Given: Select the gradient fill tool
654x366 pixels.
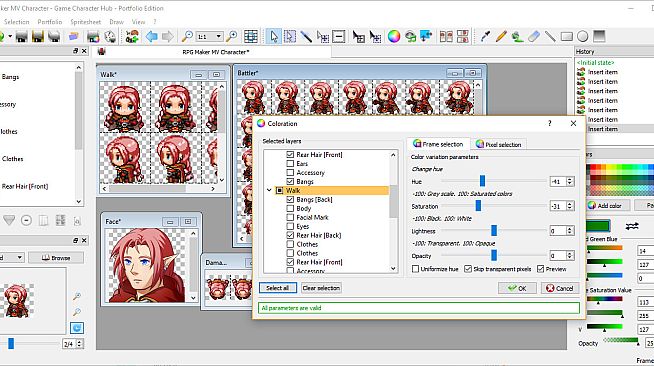Looking at the screenshot, I should 599,37.
